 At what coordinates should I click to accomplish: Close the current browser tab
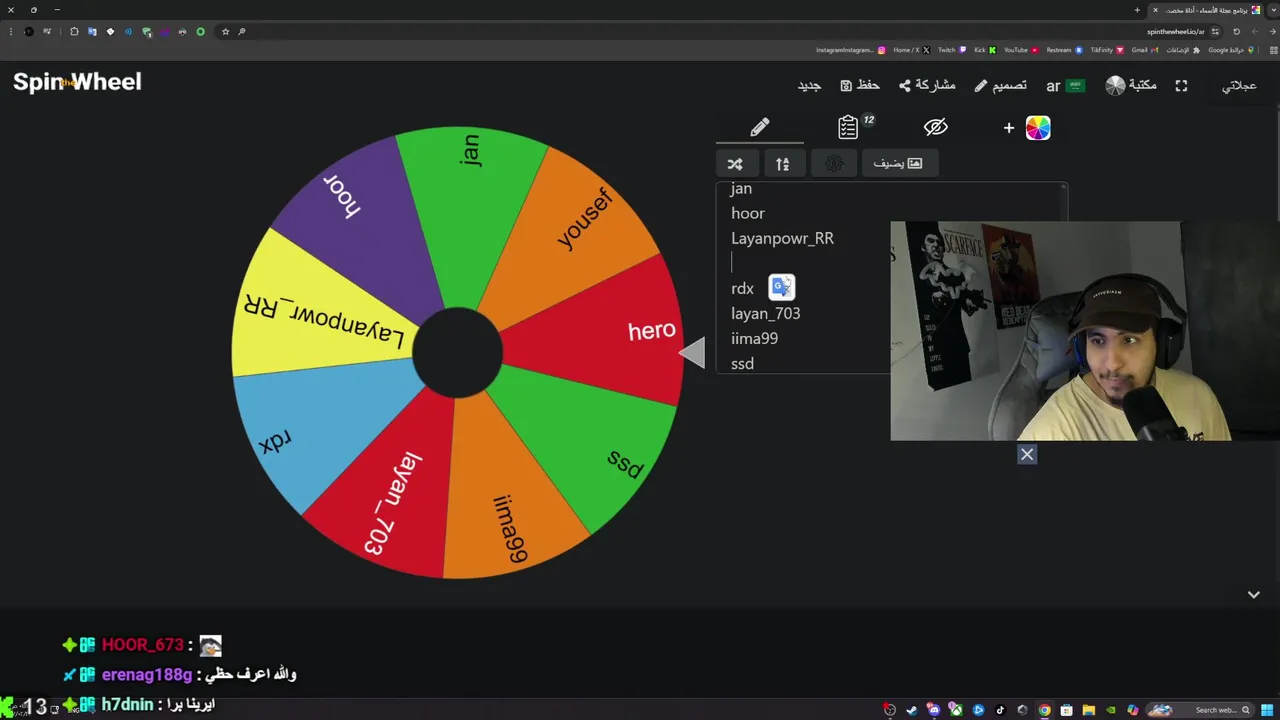(1155, 10)
